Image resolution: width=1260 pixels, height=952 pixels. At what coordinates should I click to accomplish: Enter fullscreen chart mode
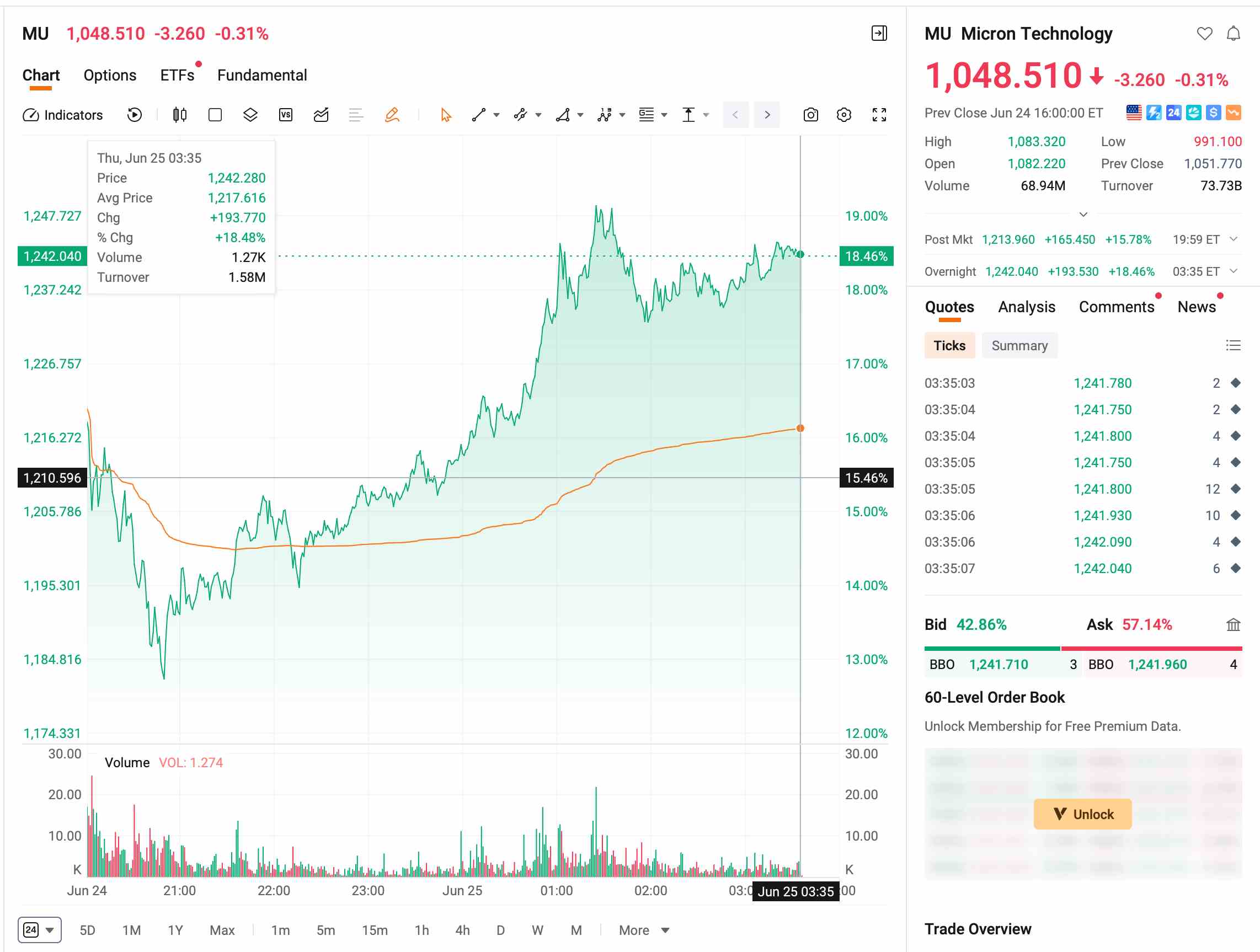tap(879, 115)
